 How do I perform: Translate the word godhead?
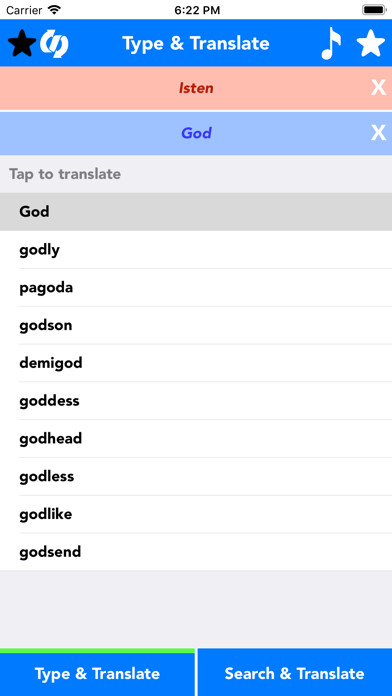(196, 439)
